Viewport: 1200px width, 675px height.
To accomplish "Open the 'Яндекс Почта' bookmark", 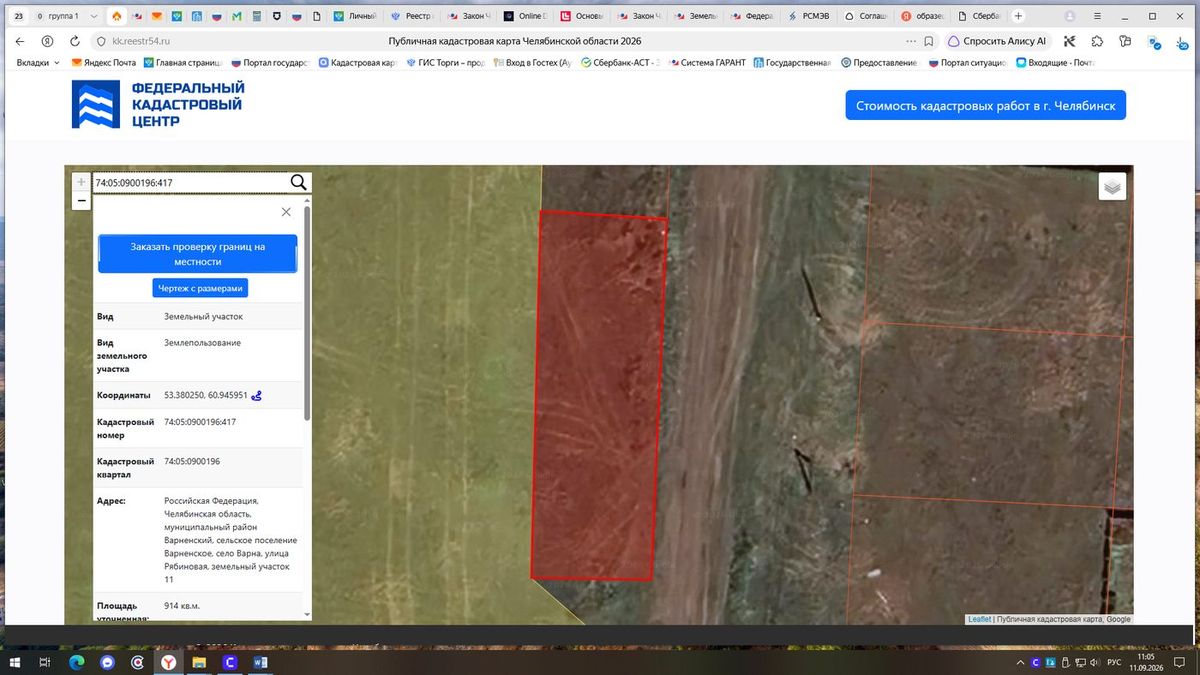I will [x=103, y=63].
